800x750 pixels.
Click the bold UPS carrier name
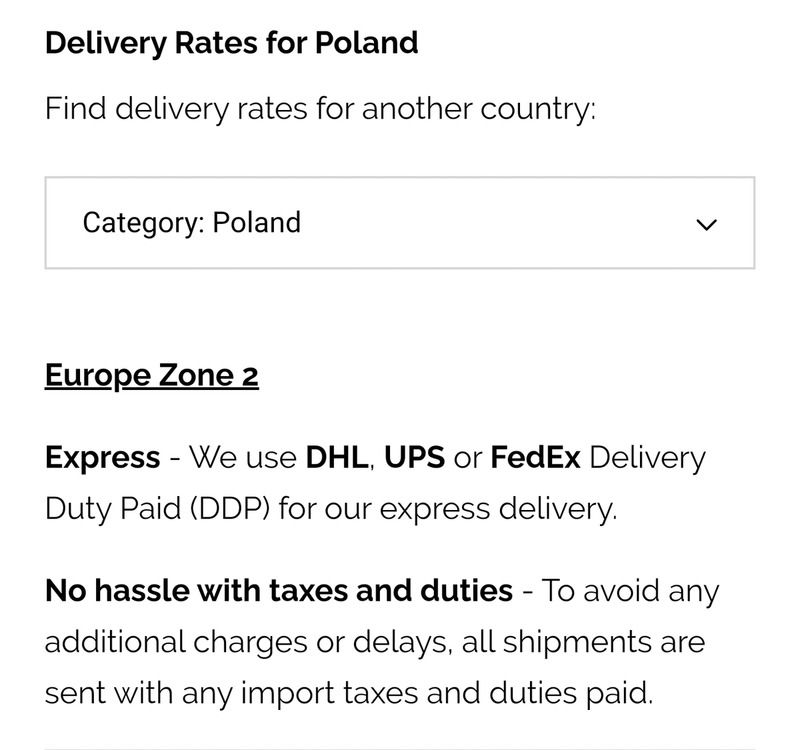[x=414, y=458]
